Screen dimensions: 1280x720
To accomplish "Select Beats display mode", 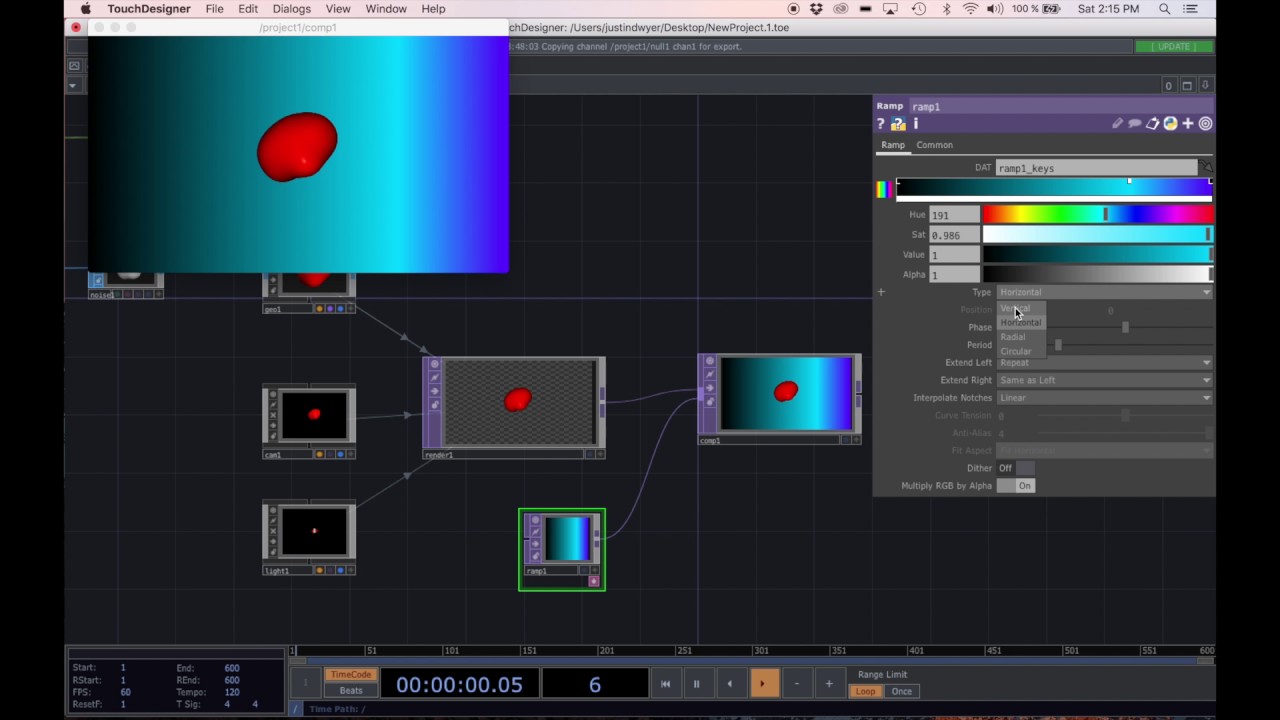I will click(350, 691).
